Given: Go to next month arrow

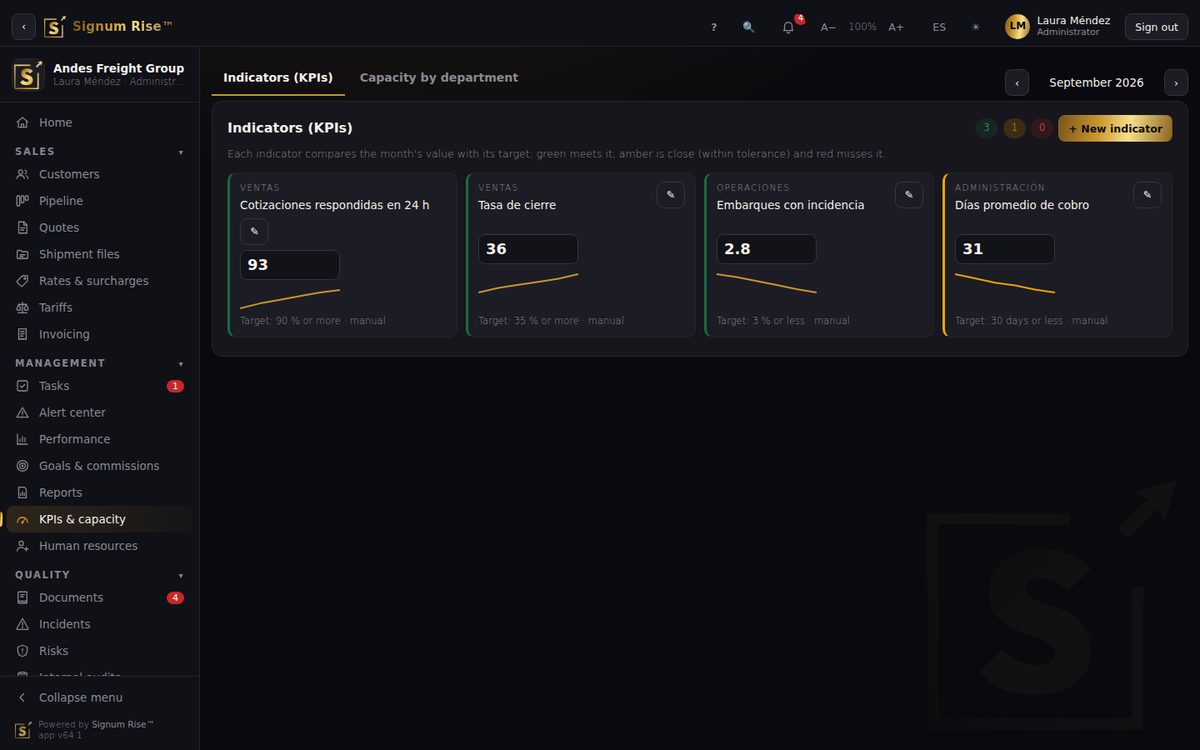Looking at the screenshot, I should [x=1176, y=83].
